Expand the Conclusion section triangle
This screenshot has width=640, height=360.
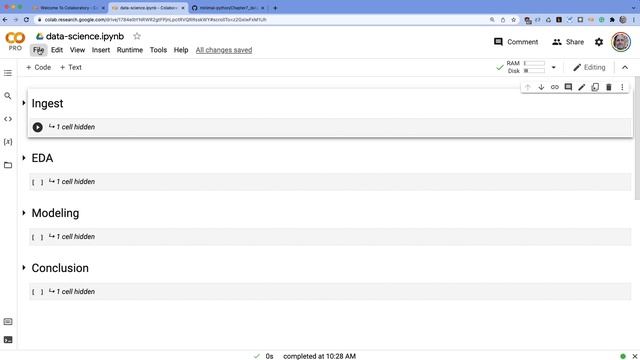point(24,268)
